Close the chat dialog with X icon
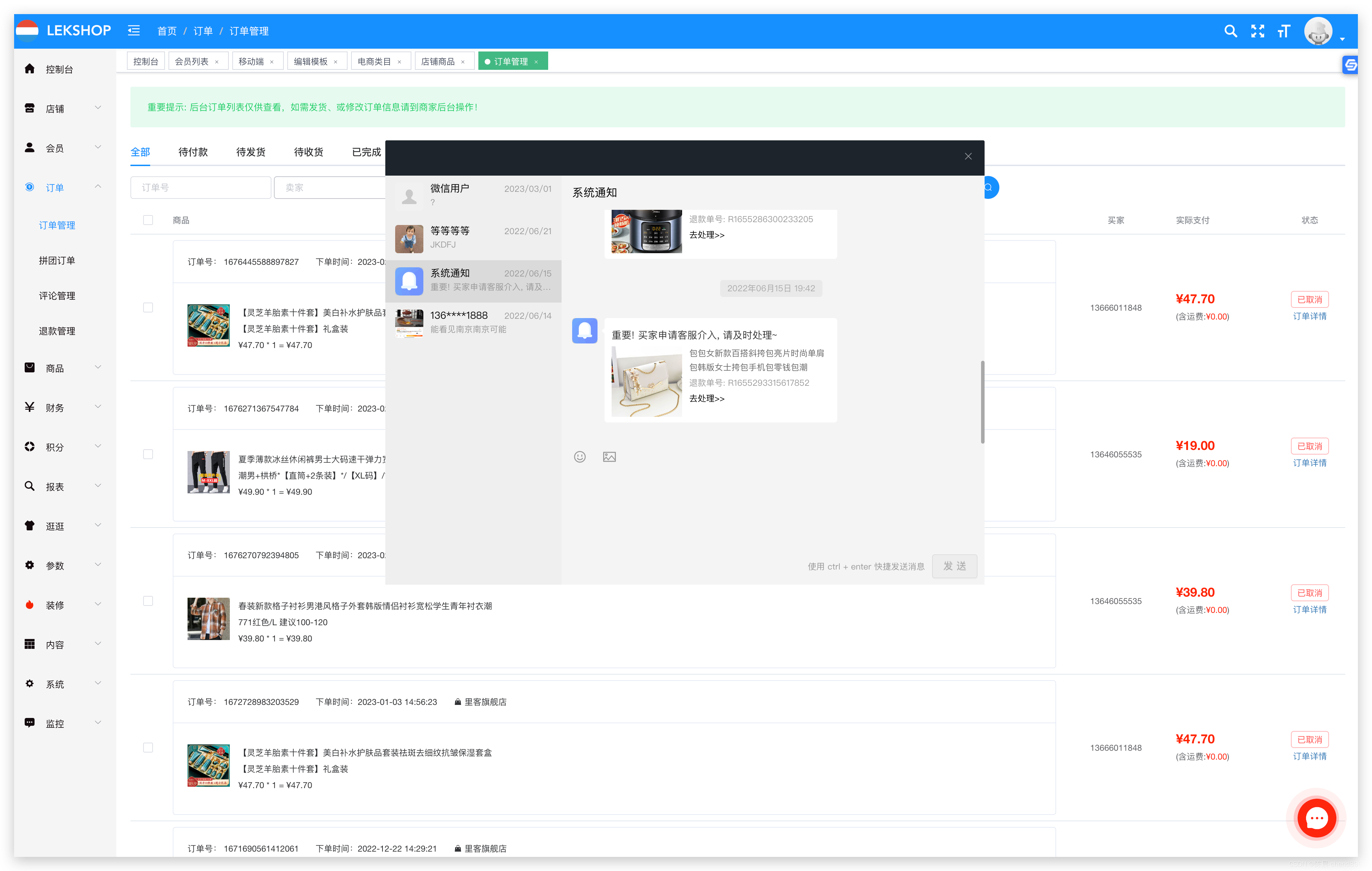Image resolution: width=1372 pixels, height=871 pixels. pos(967,156)
